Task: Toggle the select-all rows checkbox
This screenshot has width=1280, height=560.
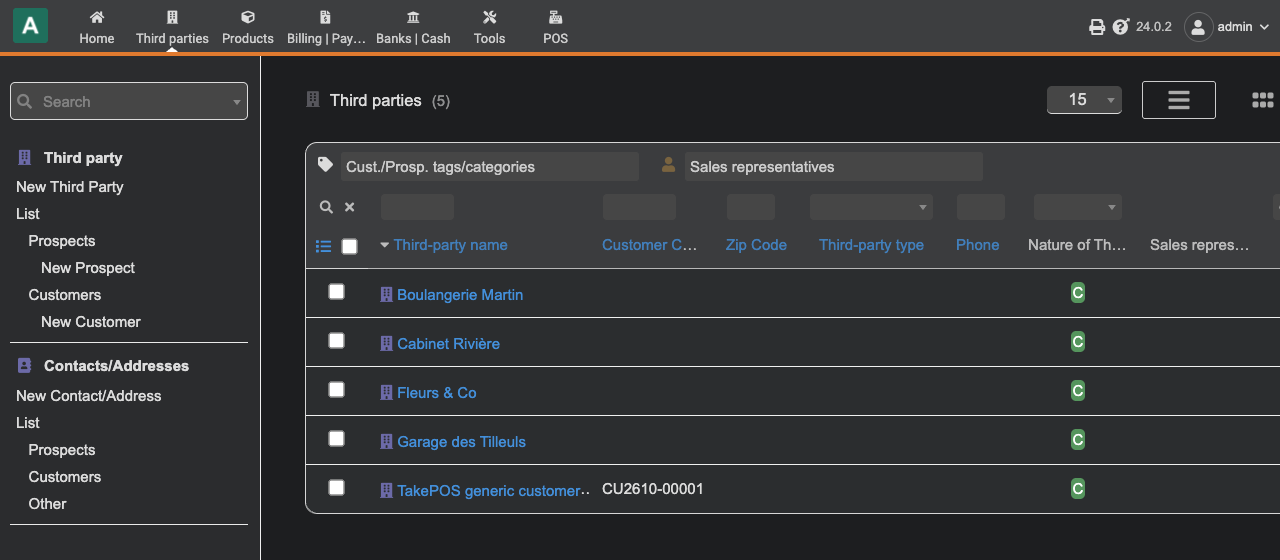Action: tap(349, 246)
